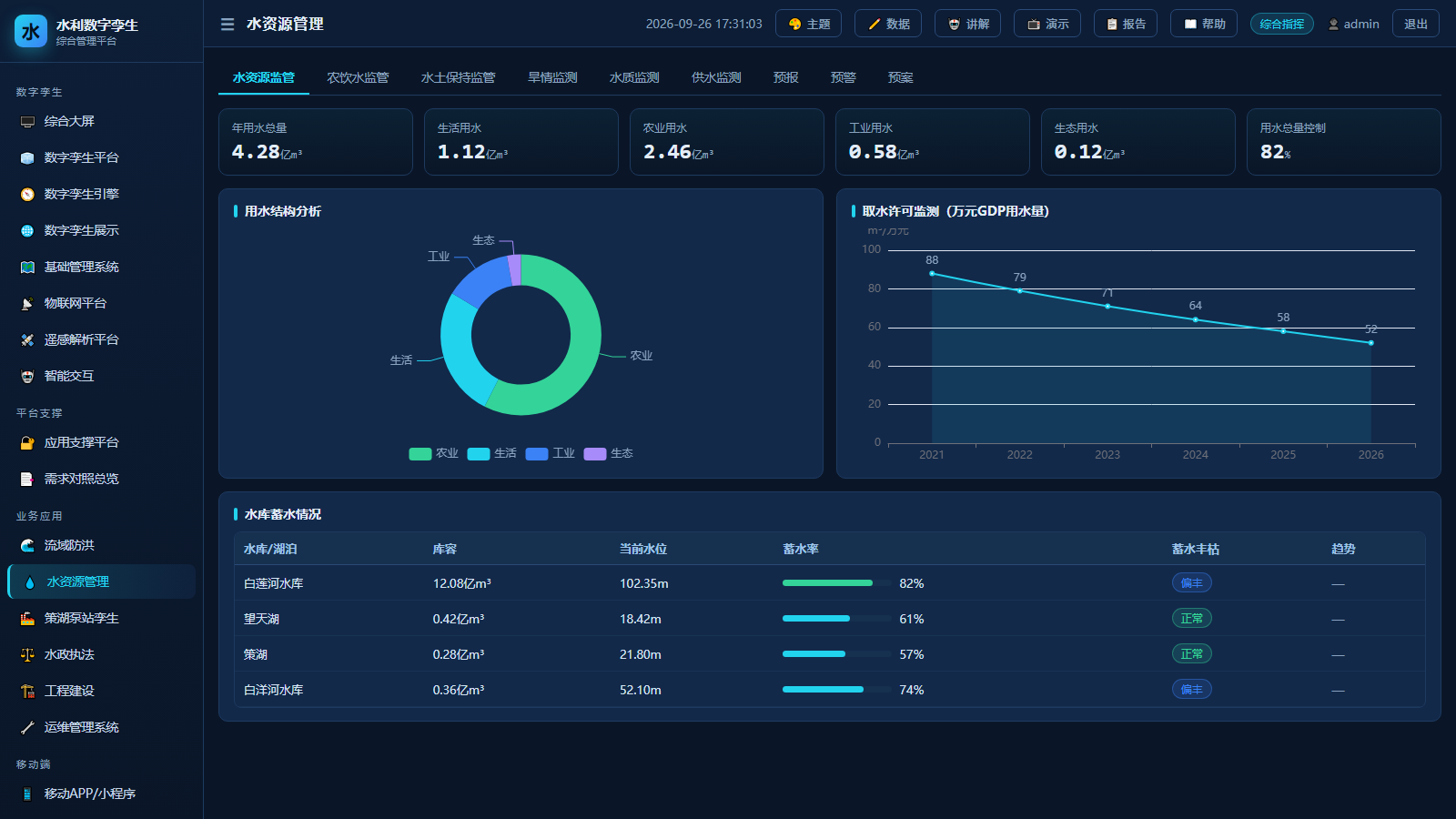
Task: Click 白莲河水库 storage rate progress bar
Action: click(836, 583)
